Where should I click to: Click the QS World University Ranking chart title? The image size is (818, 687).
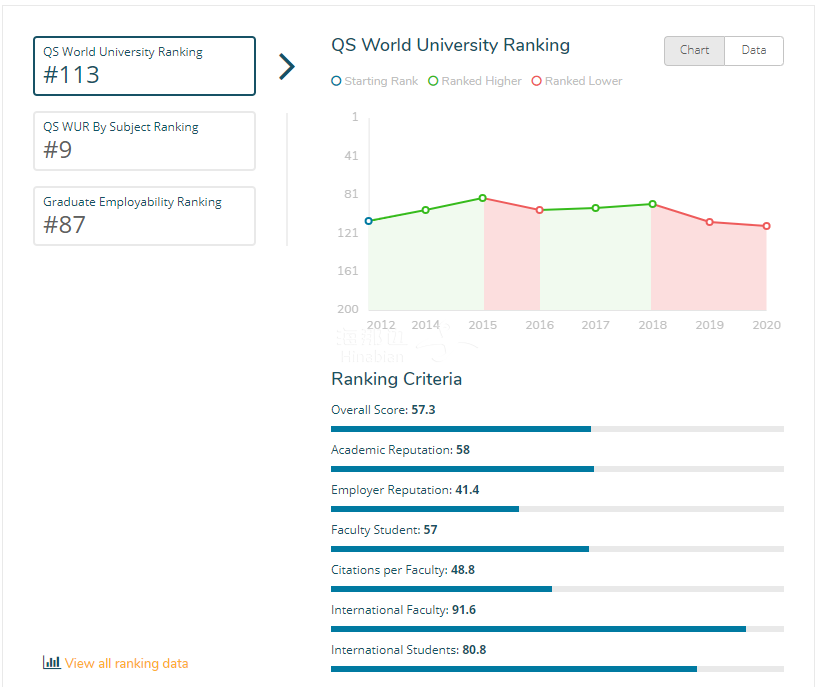pyautogui.click(x=451, y=45)
